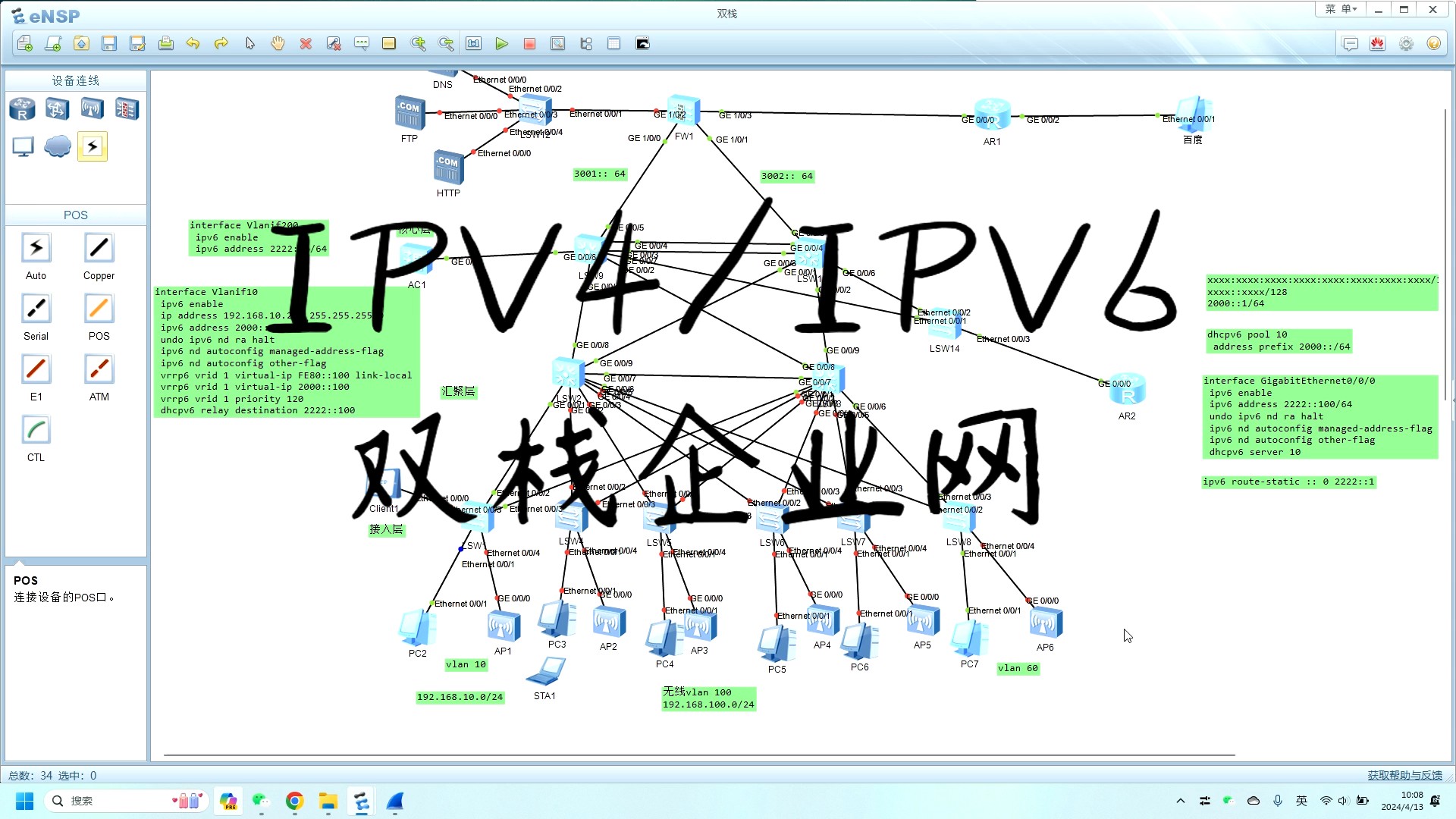Select the hand pan tool
The image size is (1456, 819).
tap(278, 43)
